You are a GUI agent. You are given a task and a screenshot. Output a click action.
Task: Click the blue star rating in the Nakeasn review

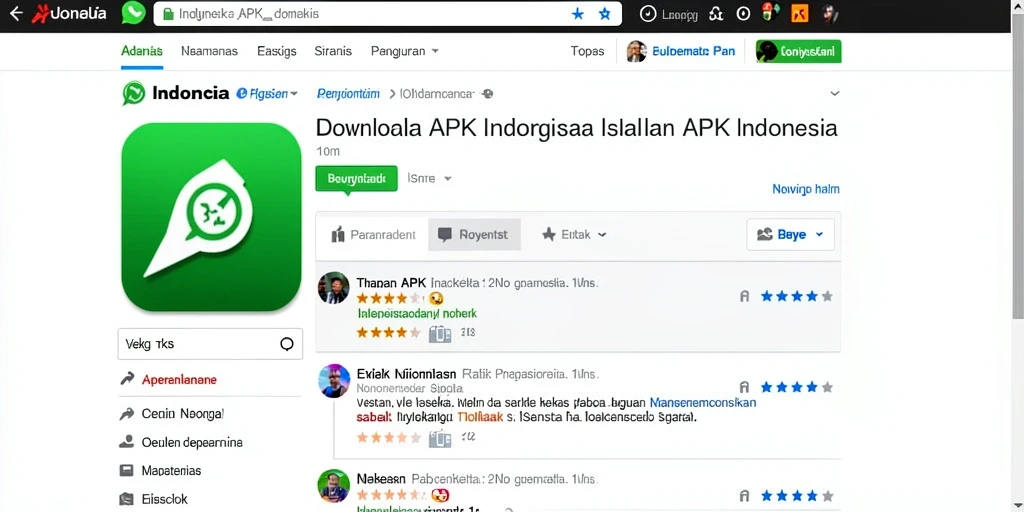(x=797, y=496)
